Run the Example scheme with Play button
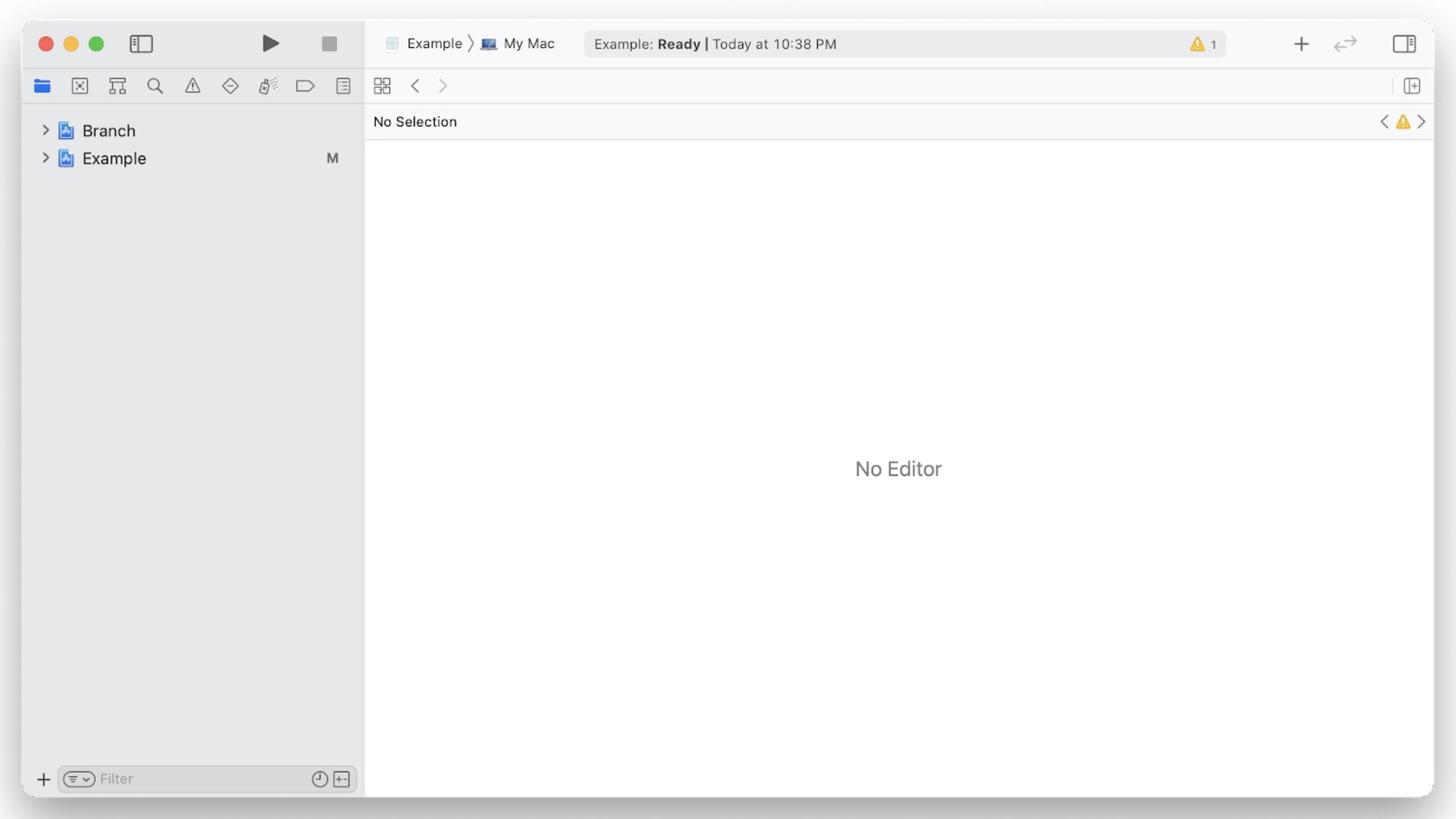Screen dimensions: 1456x819 point(270,44)
